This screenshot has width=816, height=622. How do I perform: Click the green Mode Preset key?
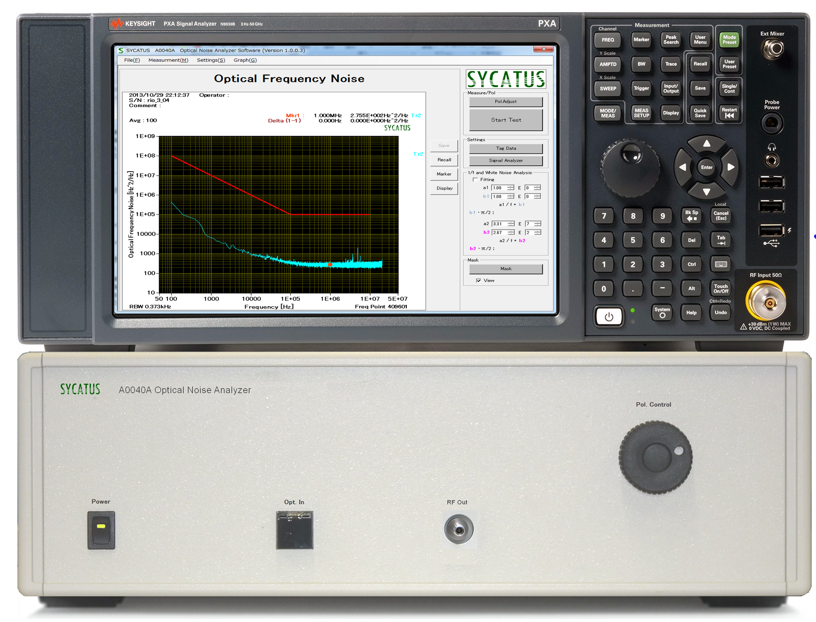[x=730, y=40]
